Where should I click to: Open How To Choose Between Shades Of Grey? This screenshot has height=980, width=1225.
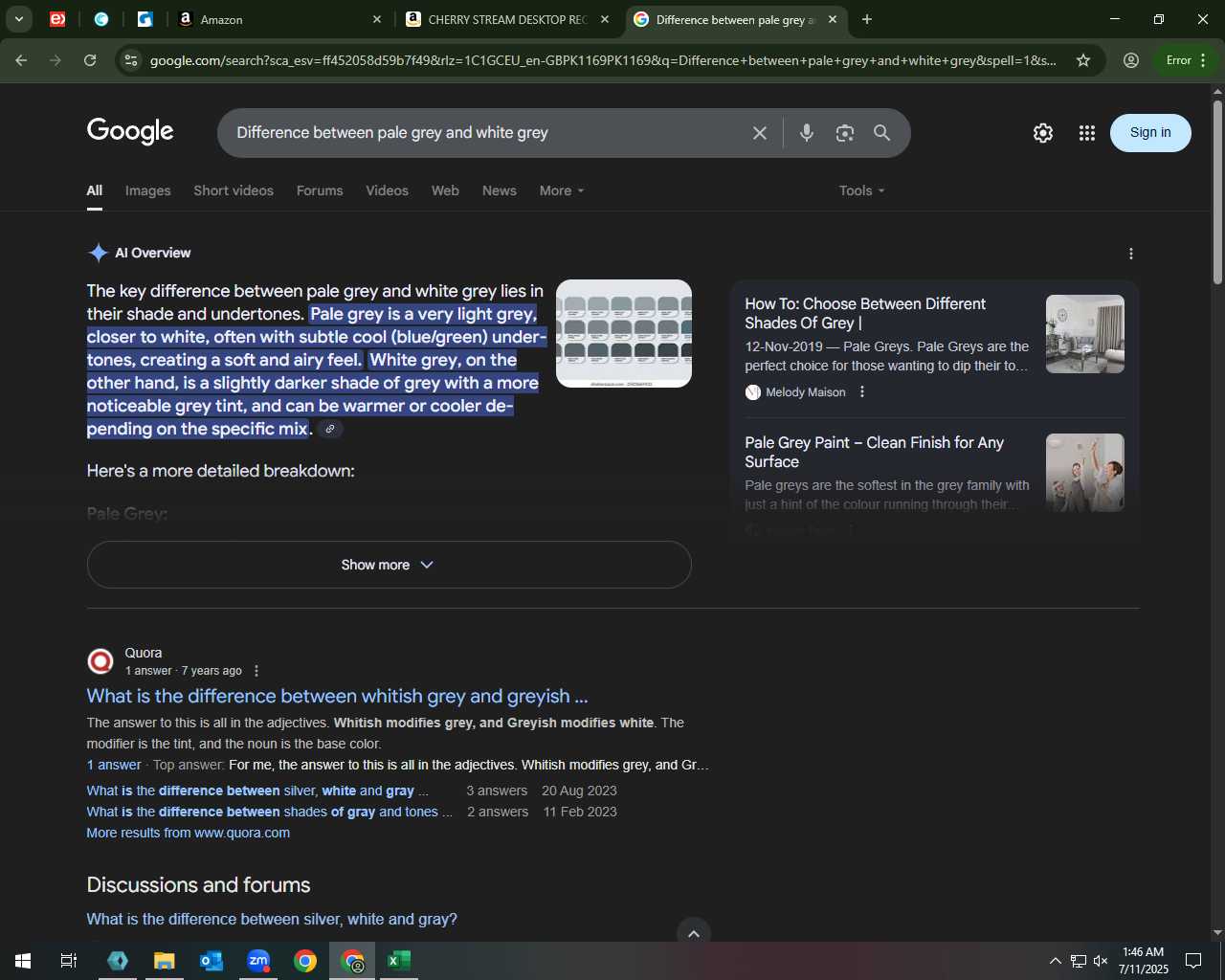pyautogui.click(x=865, y=313)
